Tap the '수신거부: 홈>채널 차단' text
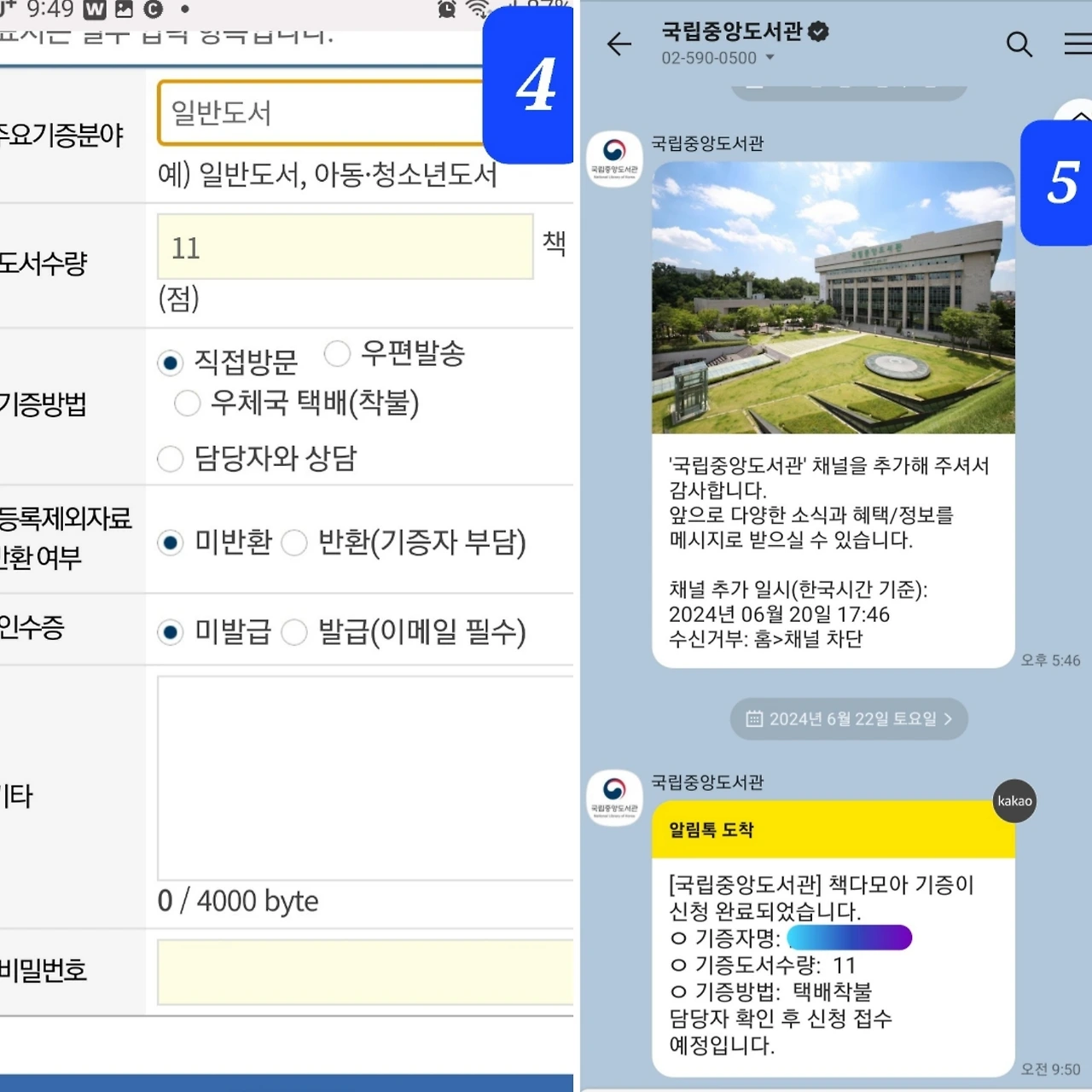 click(765, 639)
